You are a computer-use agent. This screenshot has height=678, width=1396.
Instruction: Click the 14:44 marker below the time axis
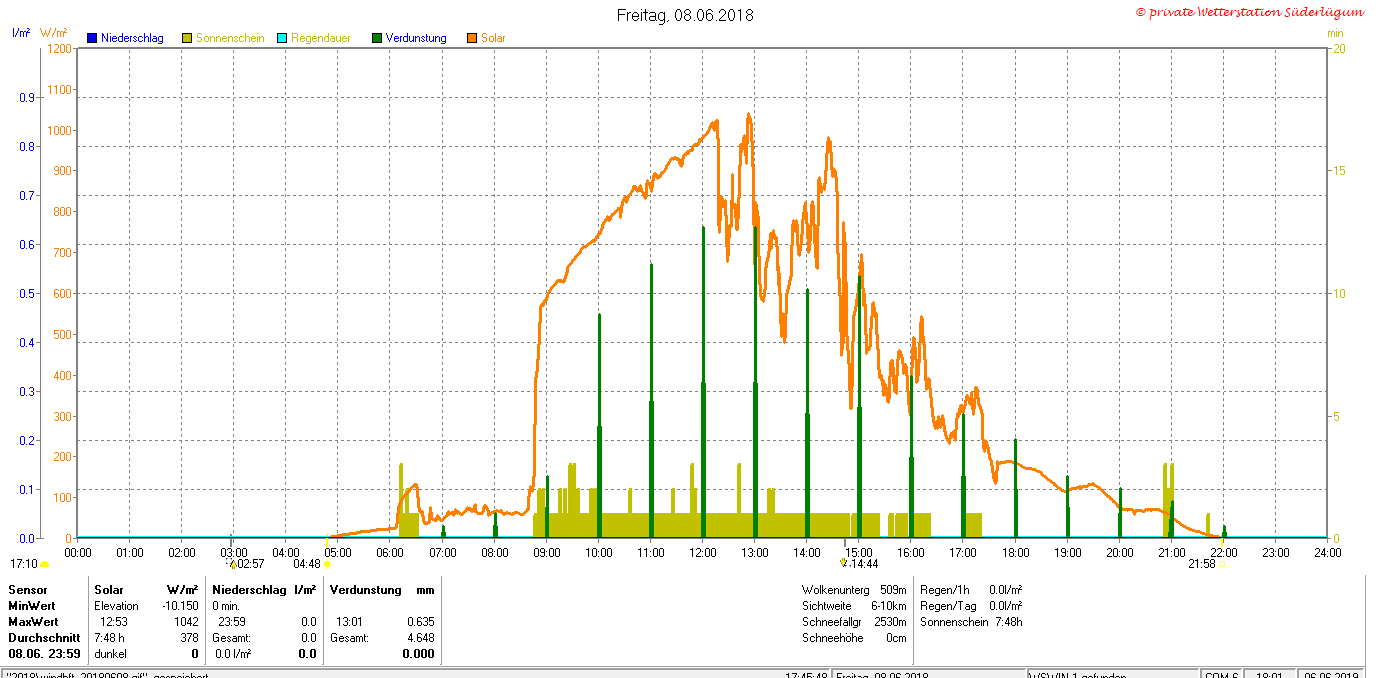pyautogui.click(x=861, y=564)
